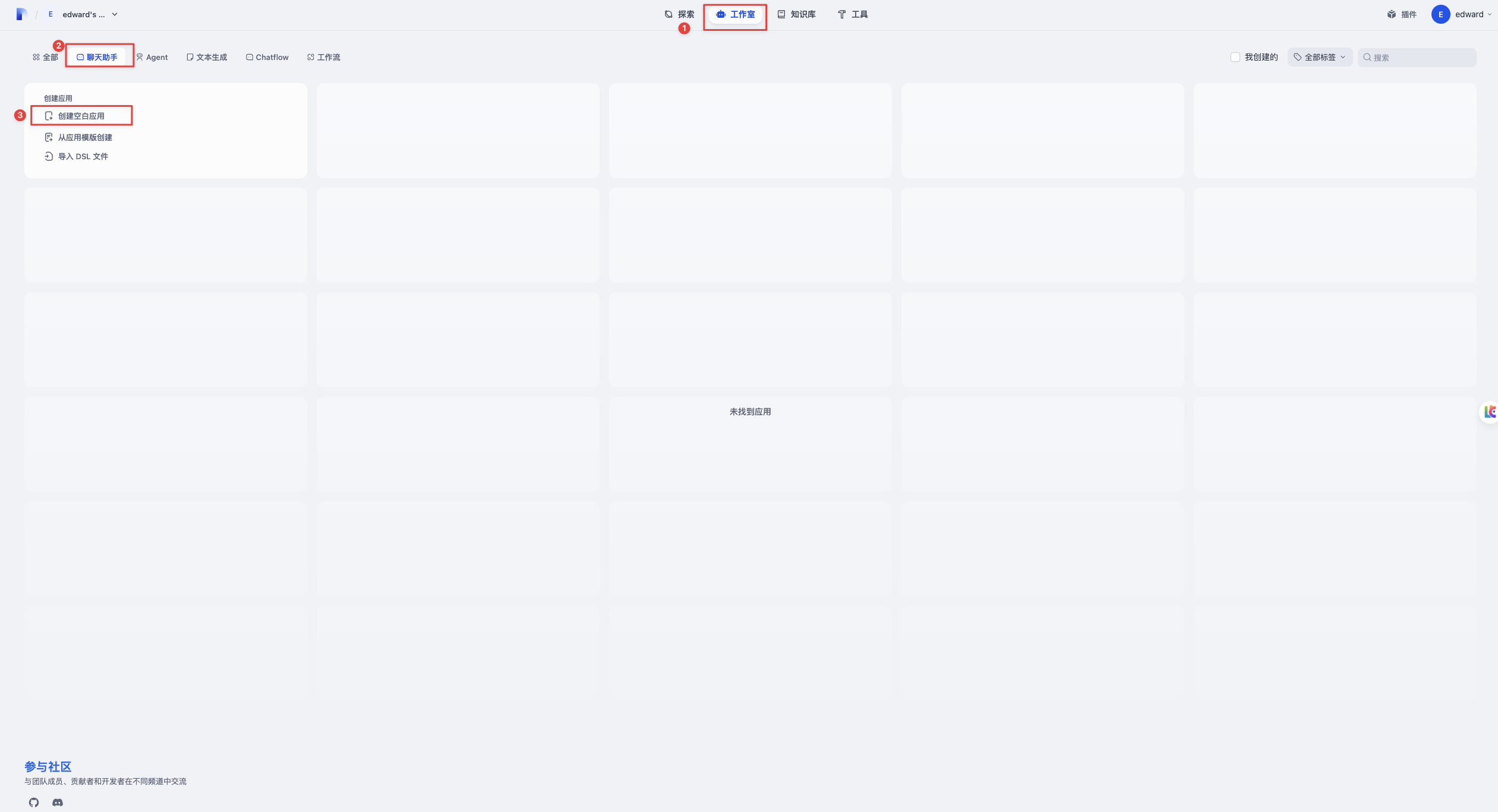Screen dimensions: 1498x812
Task: Filter by 工作流 app type
Action: tap(324, 57)
